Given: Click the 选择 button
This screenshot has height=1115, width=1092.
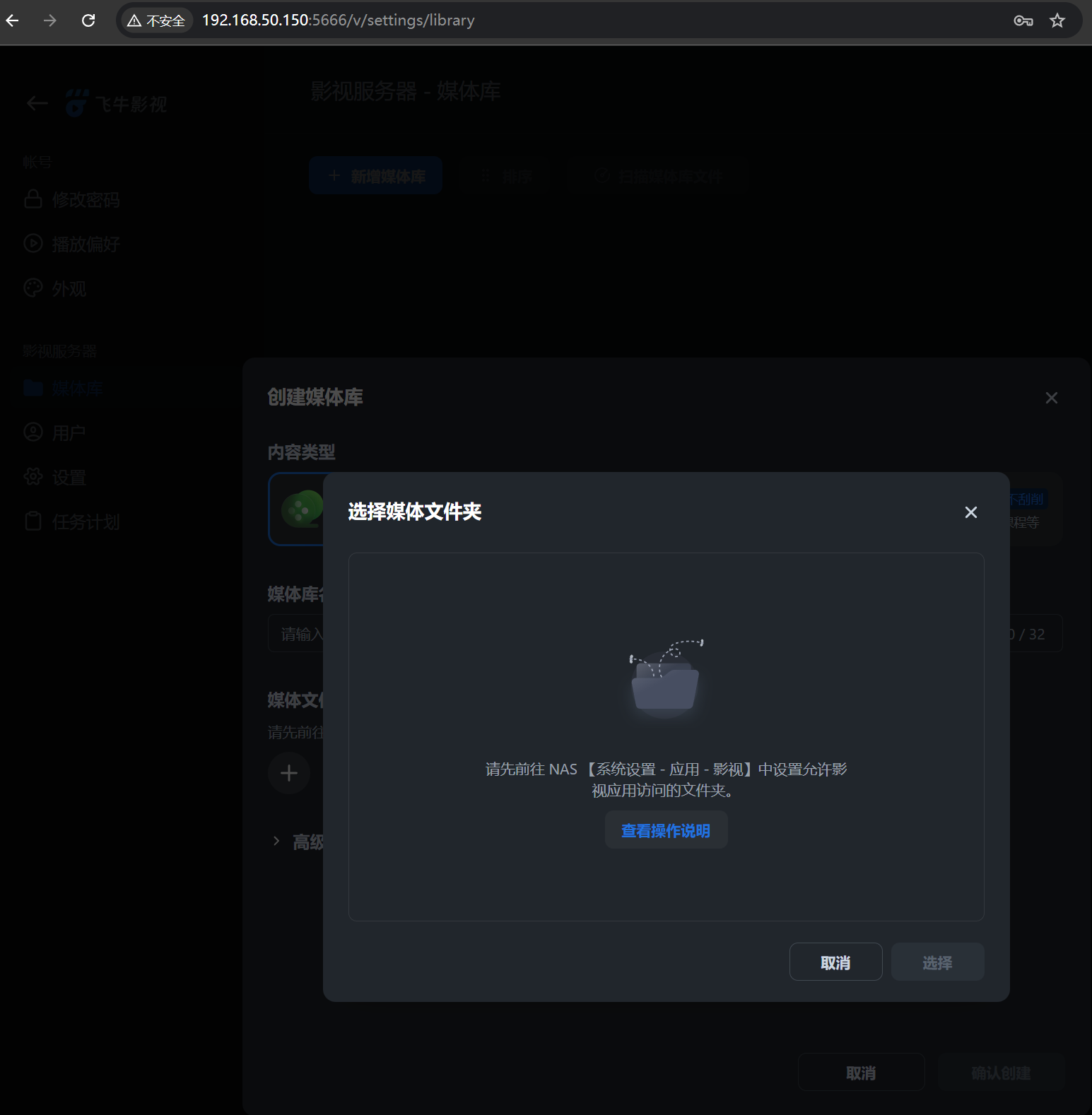Looking at the screenshot, I should coord(937,962).
